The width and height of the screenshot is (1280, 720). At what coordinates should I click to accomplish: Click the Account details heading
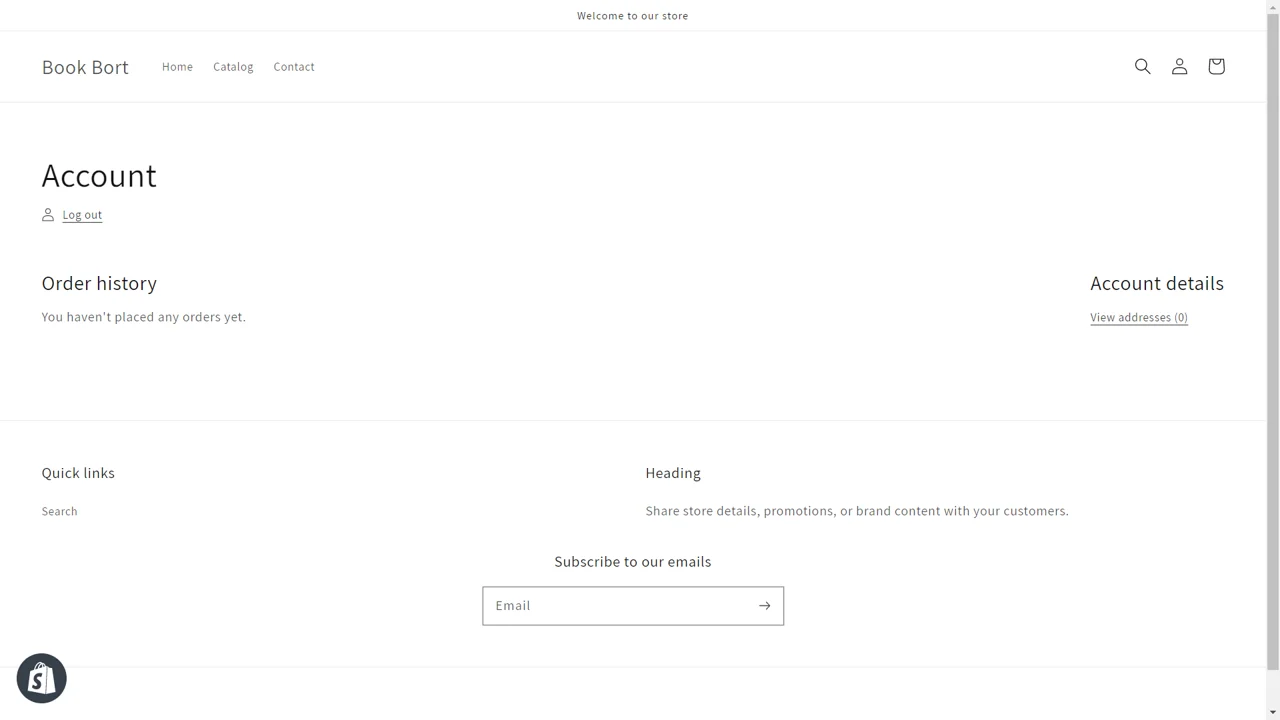pos(1156,283)
